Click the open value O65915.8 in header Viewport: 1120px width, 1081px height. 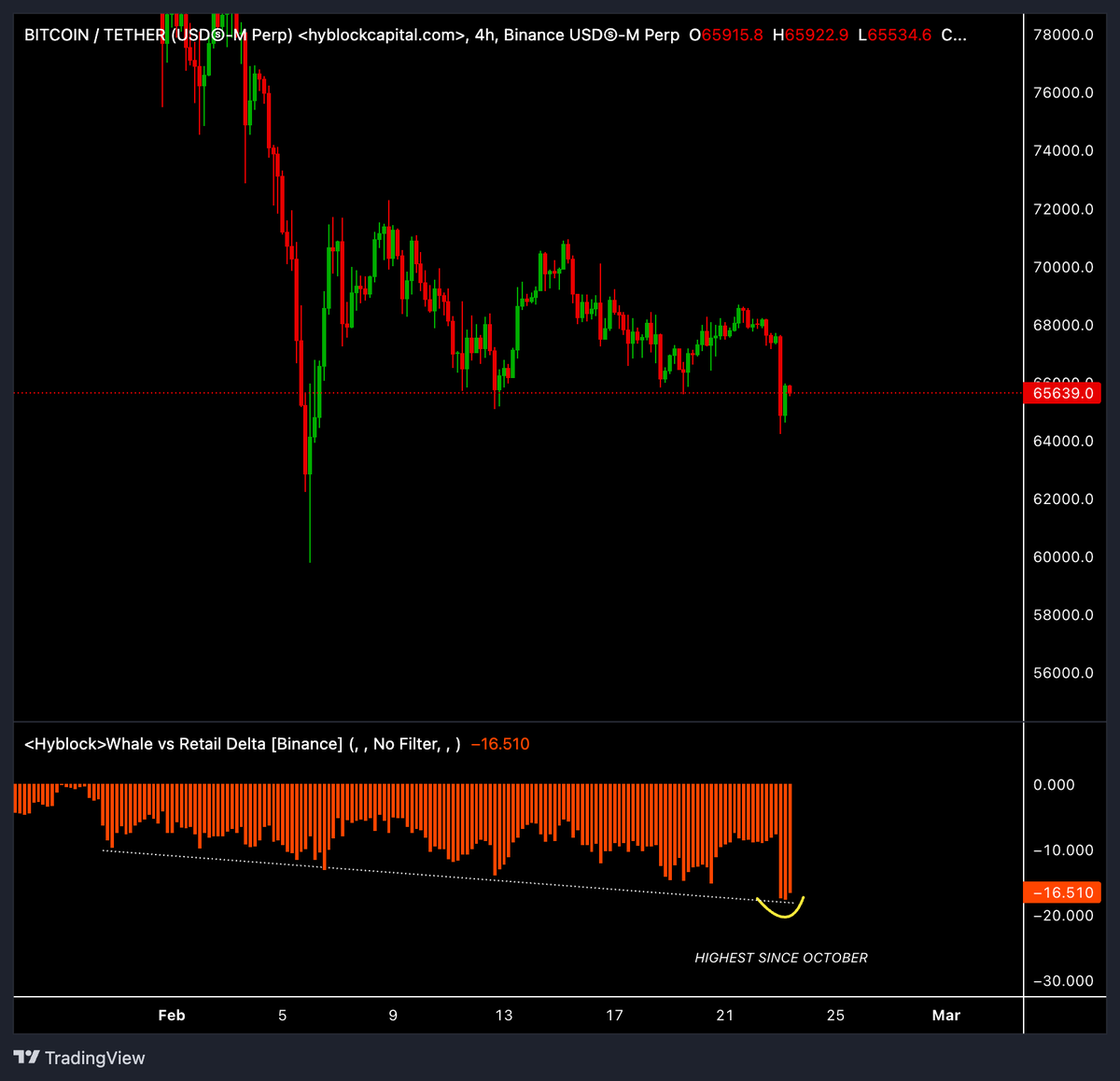725,35
